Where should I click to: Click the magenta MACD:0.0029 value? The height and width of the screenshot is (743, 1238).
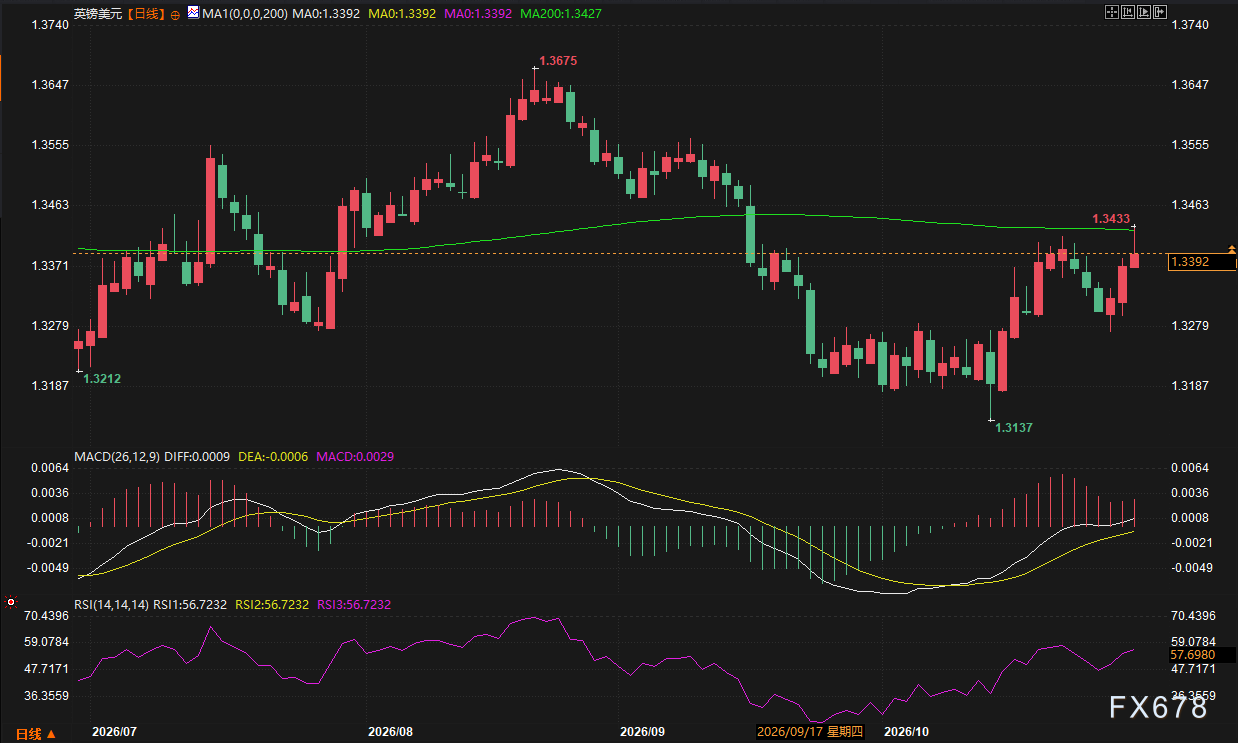[x=355, y=457]
